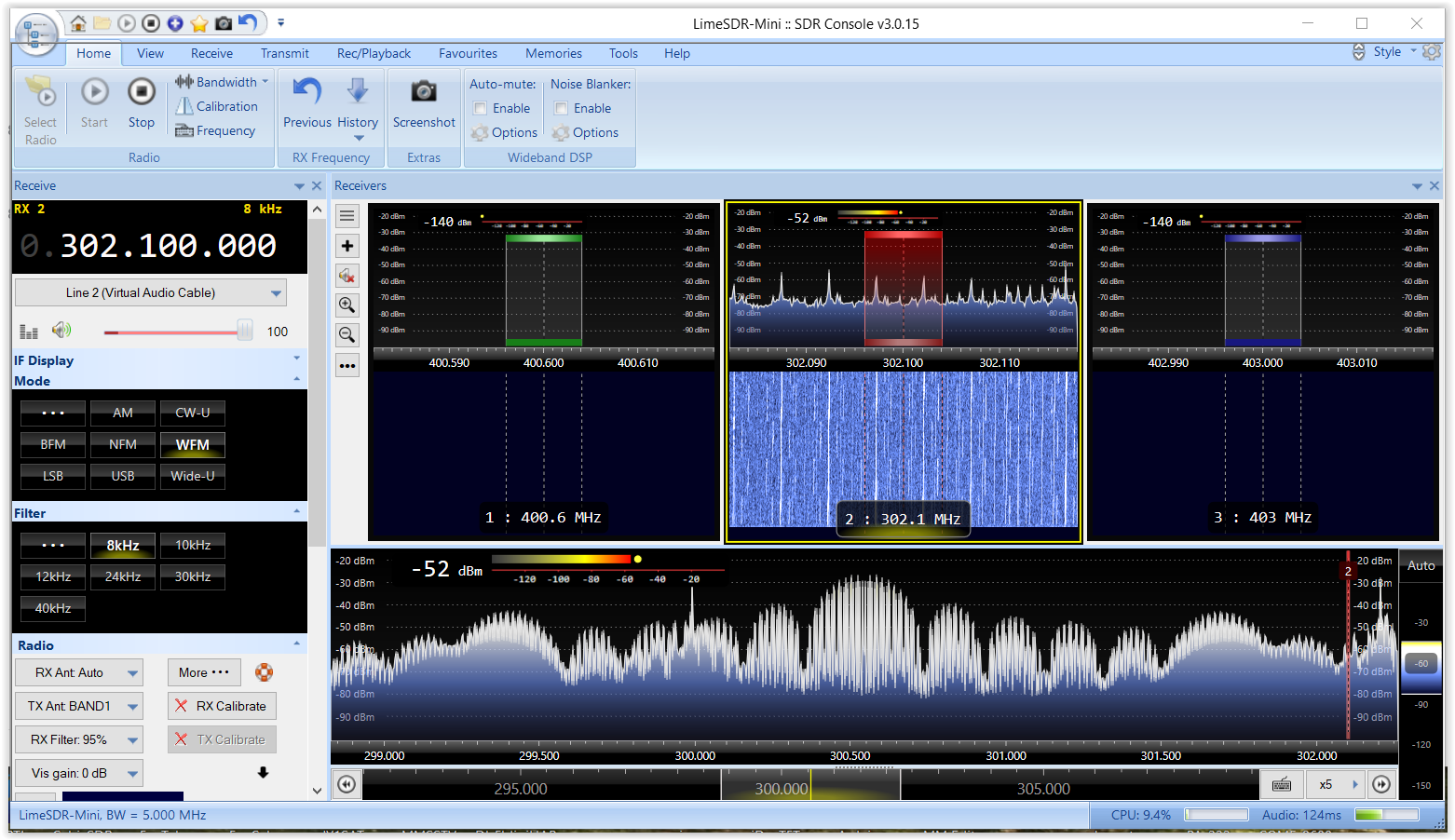Select AM demodulation mode

click(123, 413)
